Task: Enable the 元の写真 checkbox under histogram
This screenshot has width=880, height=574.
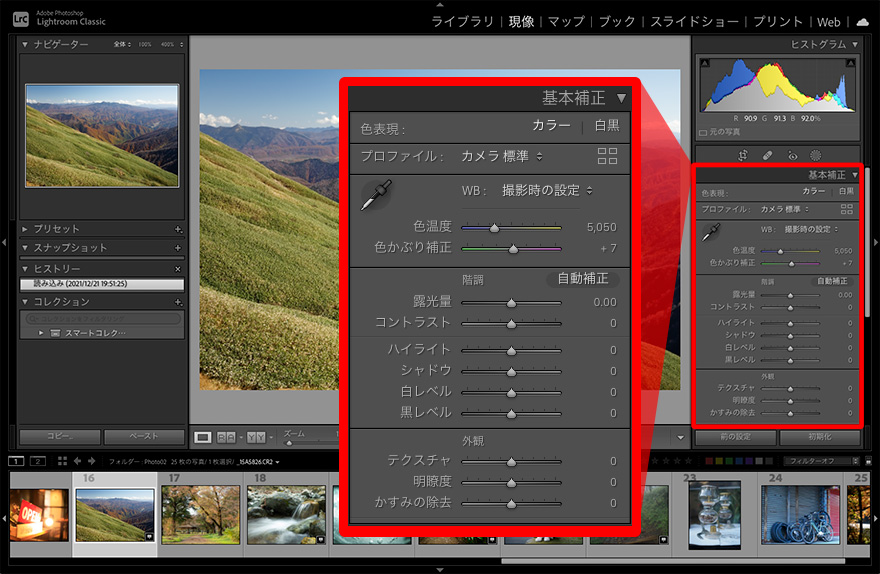Action: pos(703,132)
